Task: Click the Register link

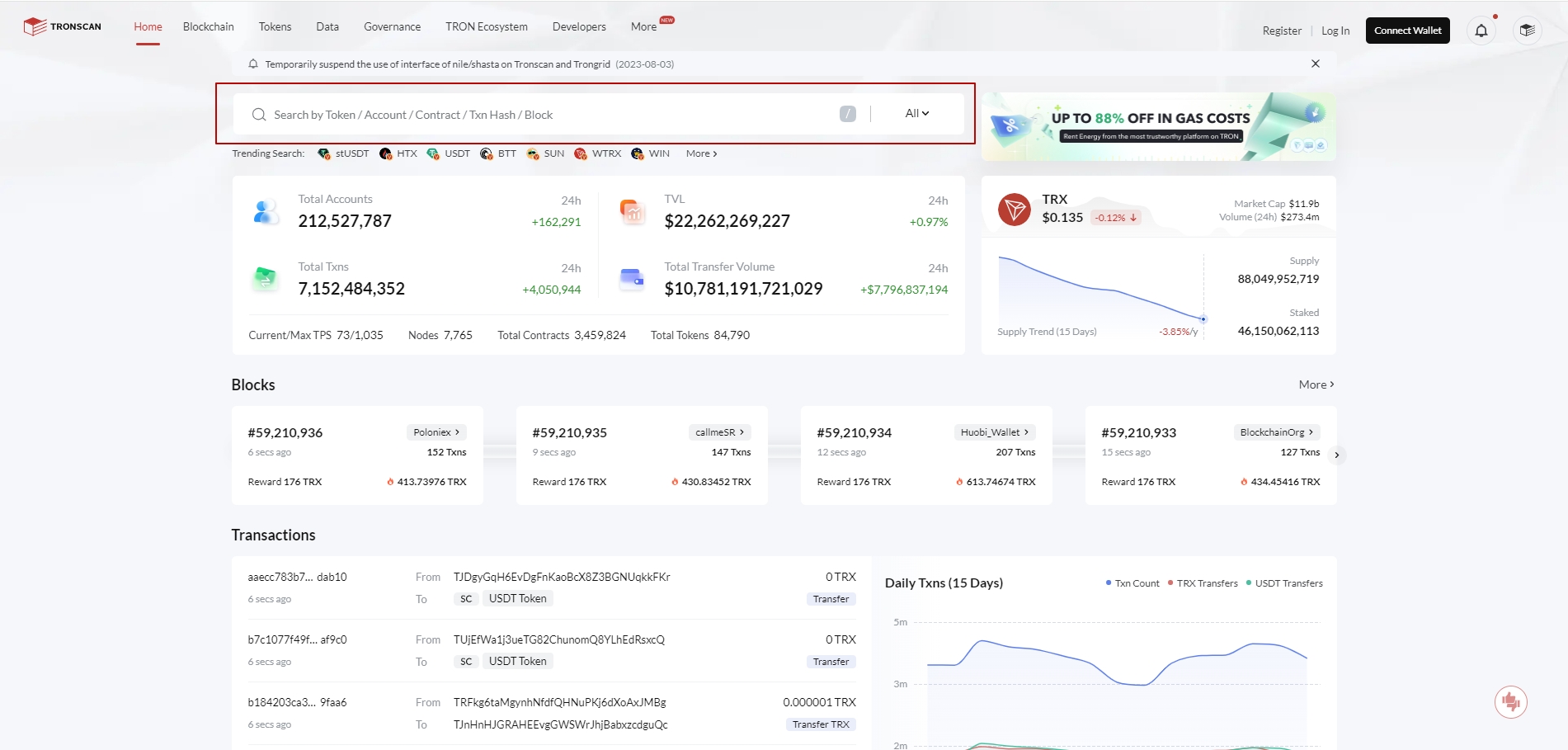Action: [x=1282, y=31]
